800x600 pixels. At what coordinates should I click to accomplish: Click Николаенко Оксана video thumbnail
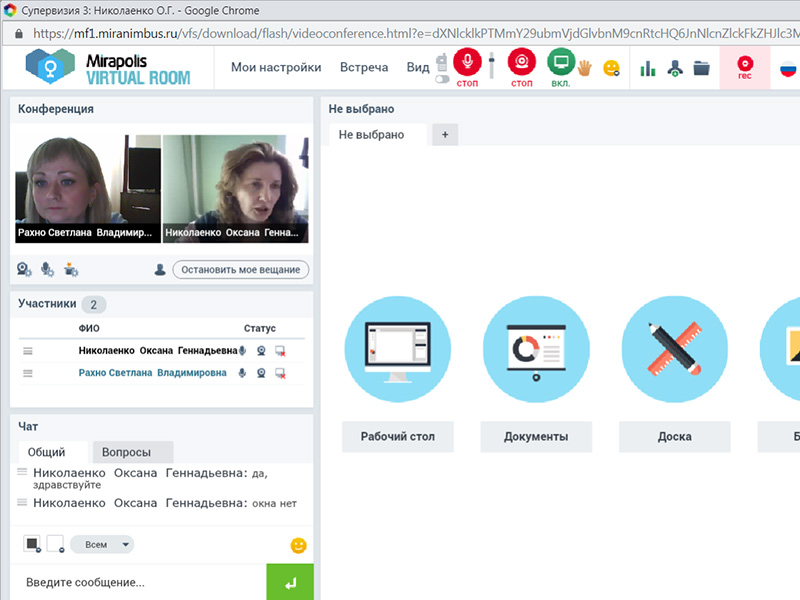(235, 188)
